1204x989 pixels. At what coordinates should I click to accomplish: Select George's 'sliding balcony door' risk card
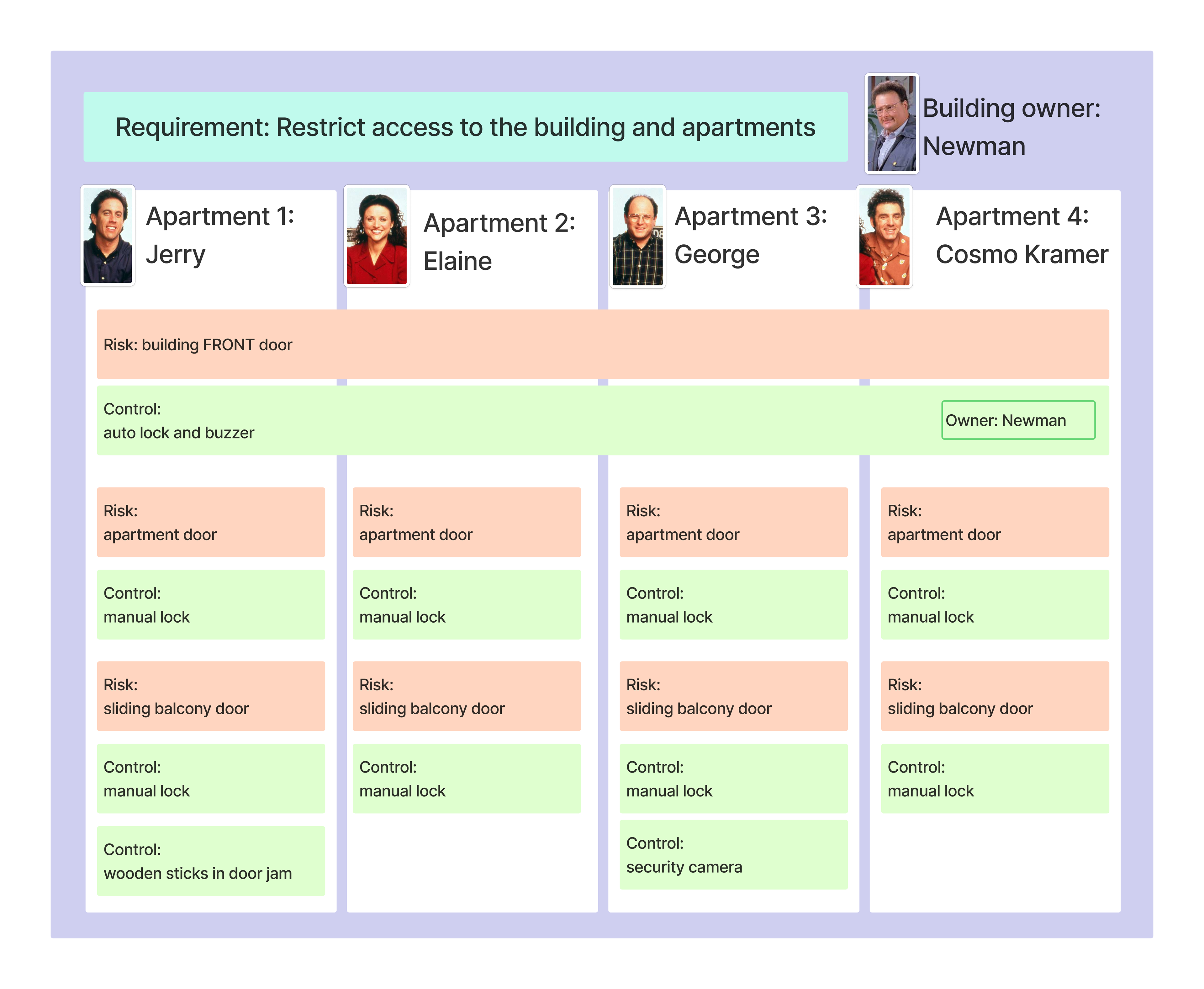click(734, 696)
